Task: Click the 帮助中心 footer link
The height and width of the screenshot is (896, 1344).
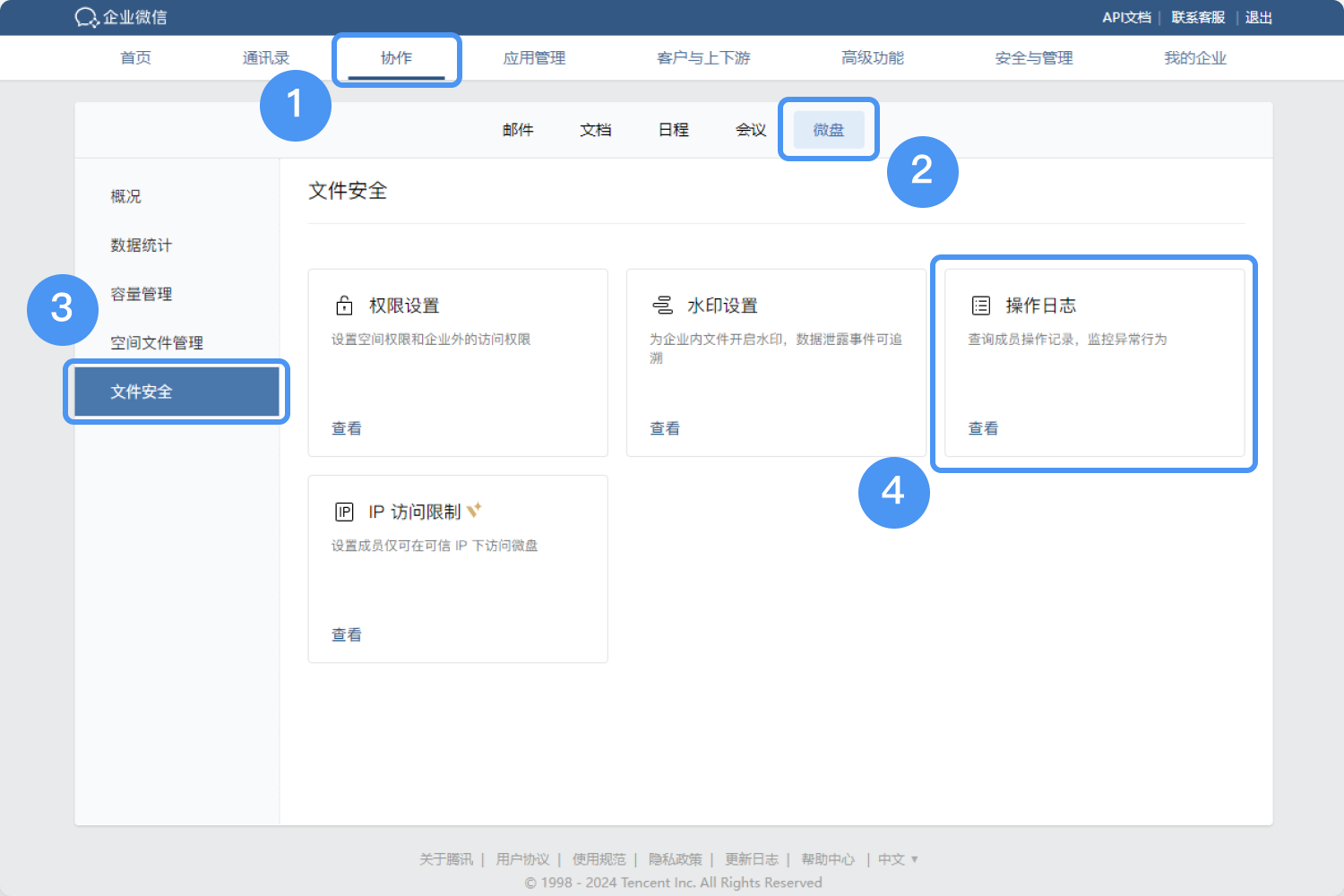Action: coord(828,858)
